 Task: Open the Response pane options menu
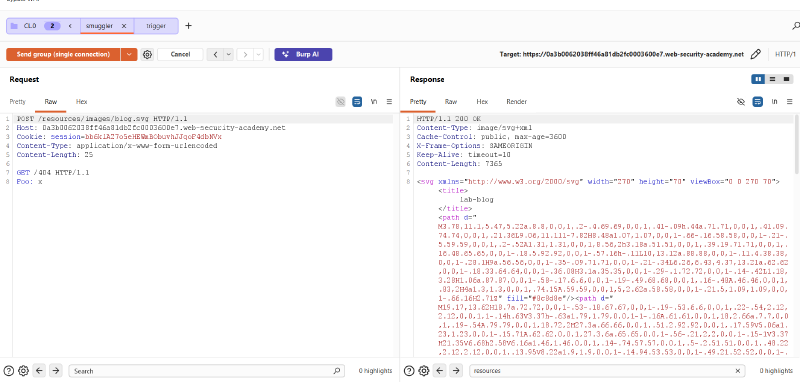tap(790, 101)
